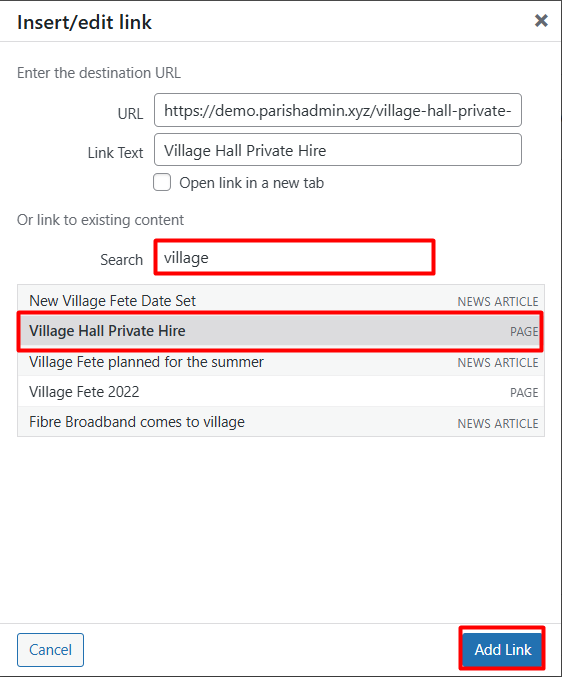The image size is (562, 677).
Task: Click the Link Text field label
Action: [115, 152]
